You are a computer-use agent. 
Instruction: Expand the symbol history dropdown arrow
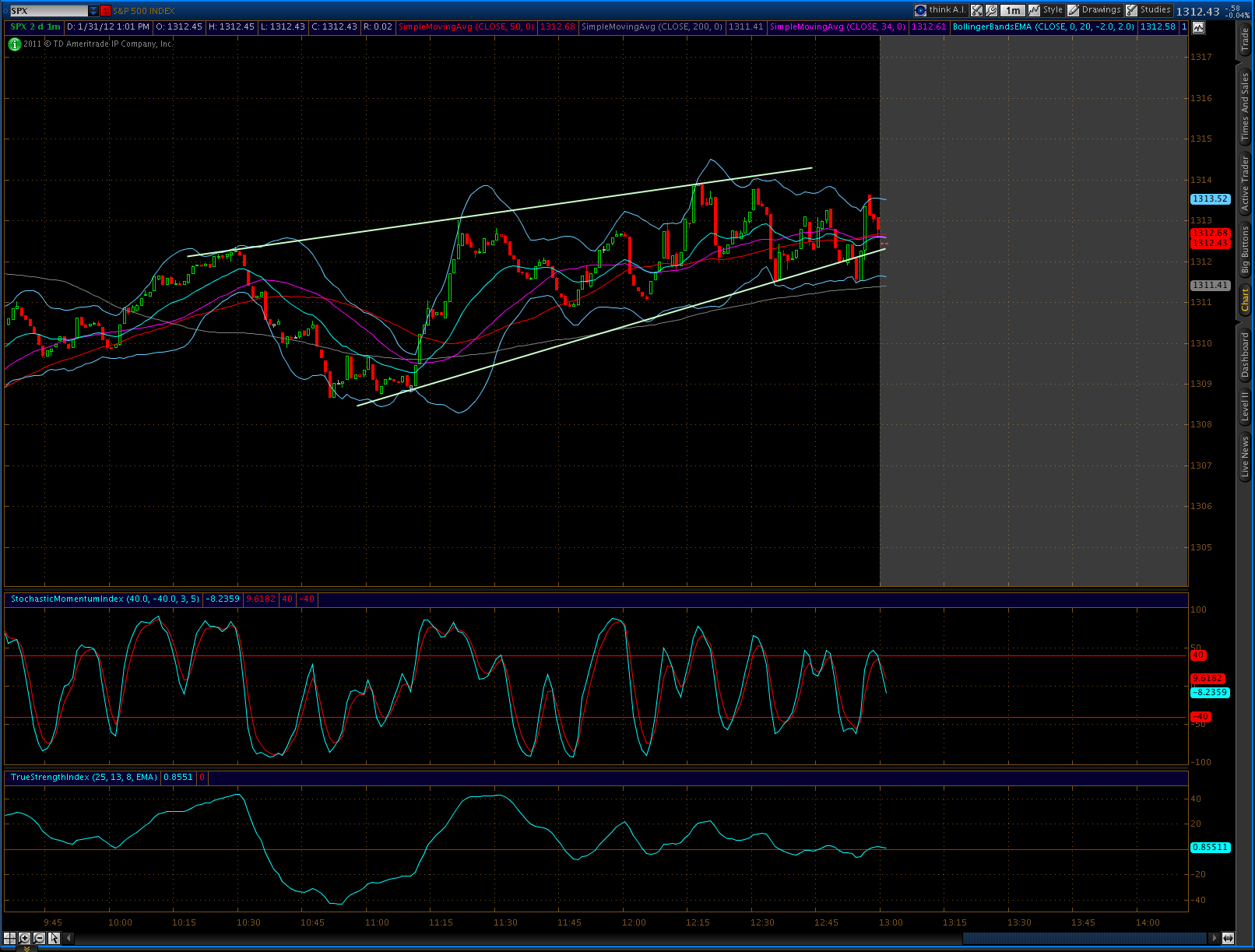coord(93,11)
